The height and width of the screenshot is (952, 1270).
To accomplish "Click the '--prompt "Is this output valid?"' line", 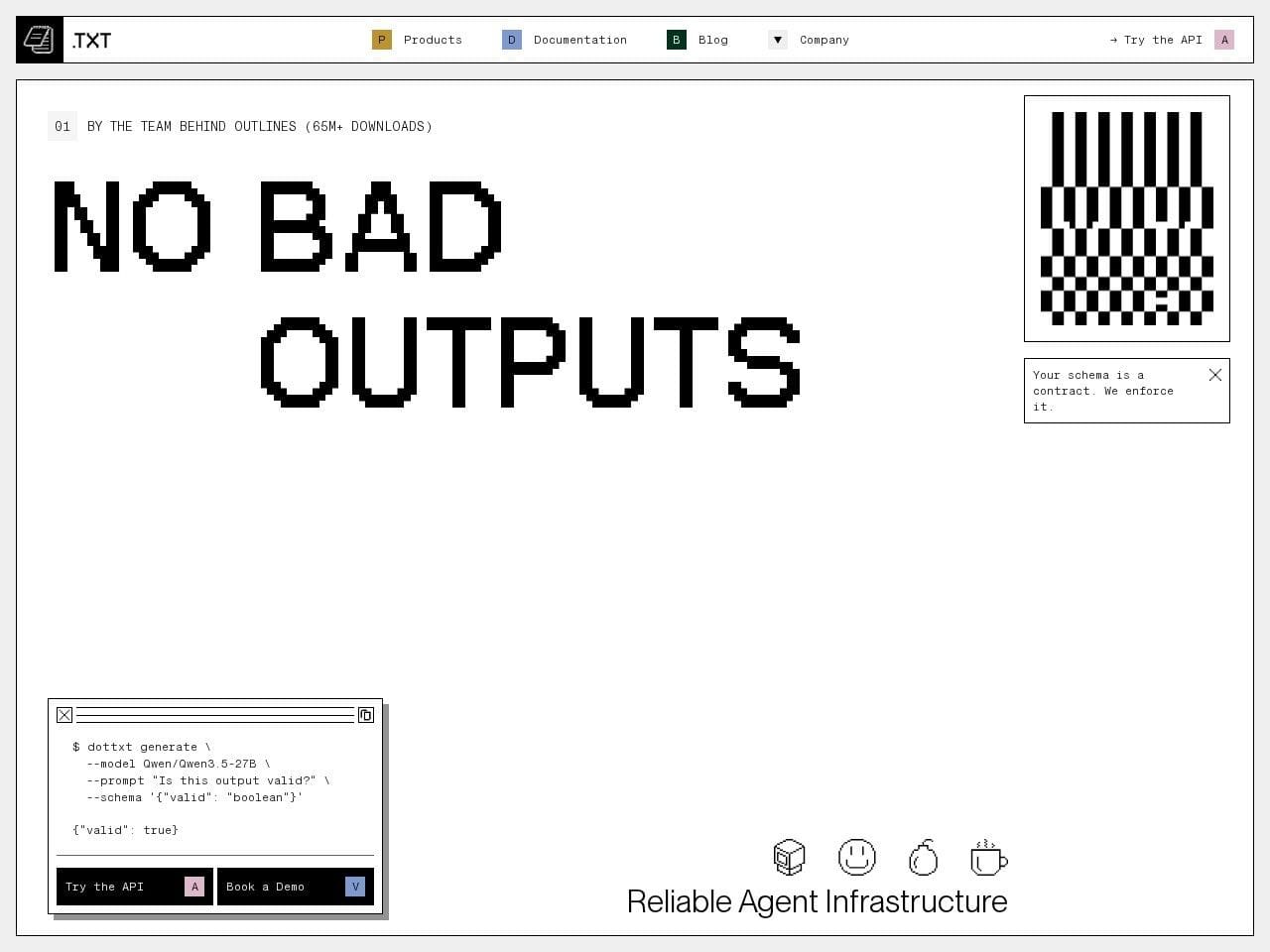I will click(x=208, y=780).
